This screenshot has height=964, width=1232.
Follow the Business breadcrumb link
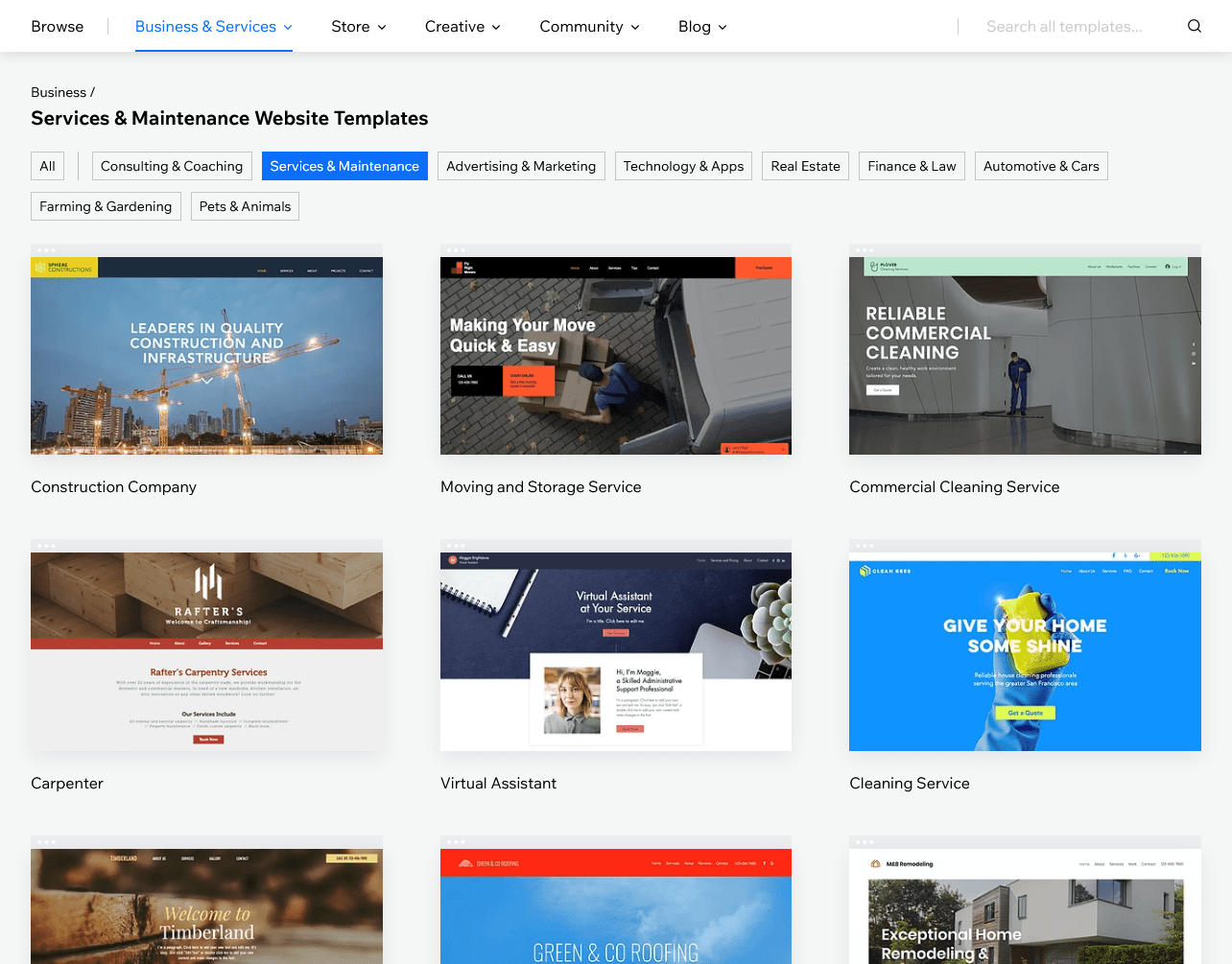pyautogui.click(x=59, y=92)
